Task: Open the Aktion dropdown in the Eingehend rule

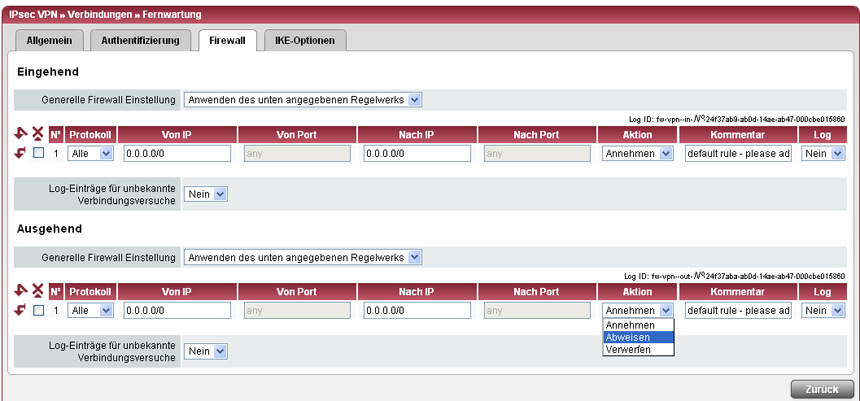Action: [x=638, y=153]
